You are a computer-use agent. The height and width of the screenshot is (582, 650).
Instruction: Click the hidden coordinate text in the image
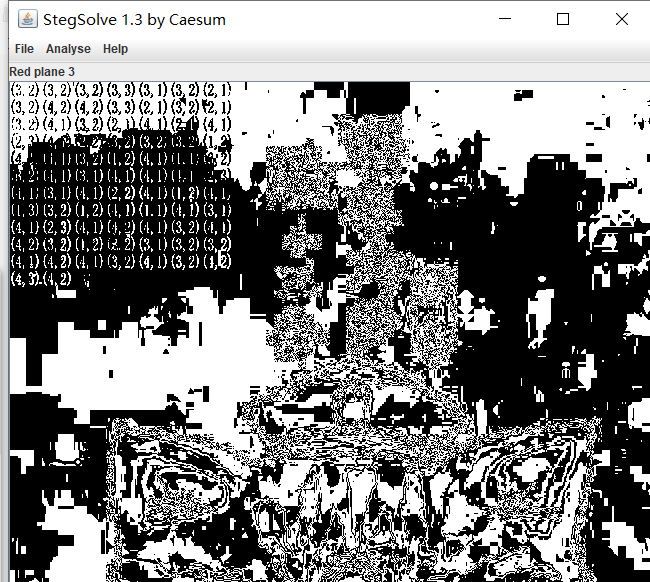coord(121,184)
